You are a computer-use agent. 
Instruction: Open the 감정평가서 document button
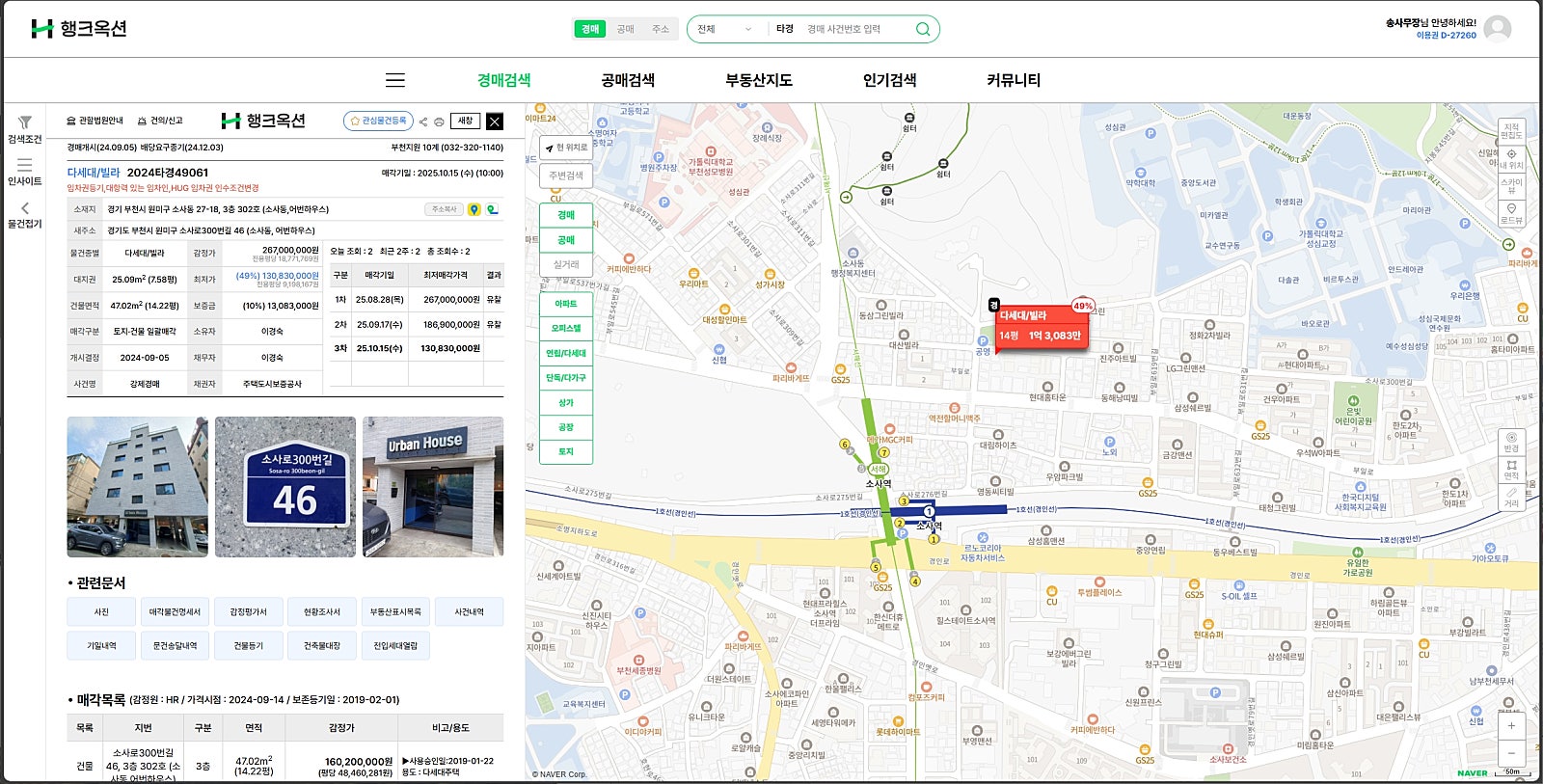(x=248, y=612)
